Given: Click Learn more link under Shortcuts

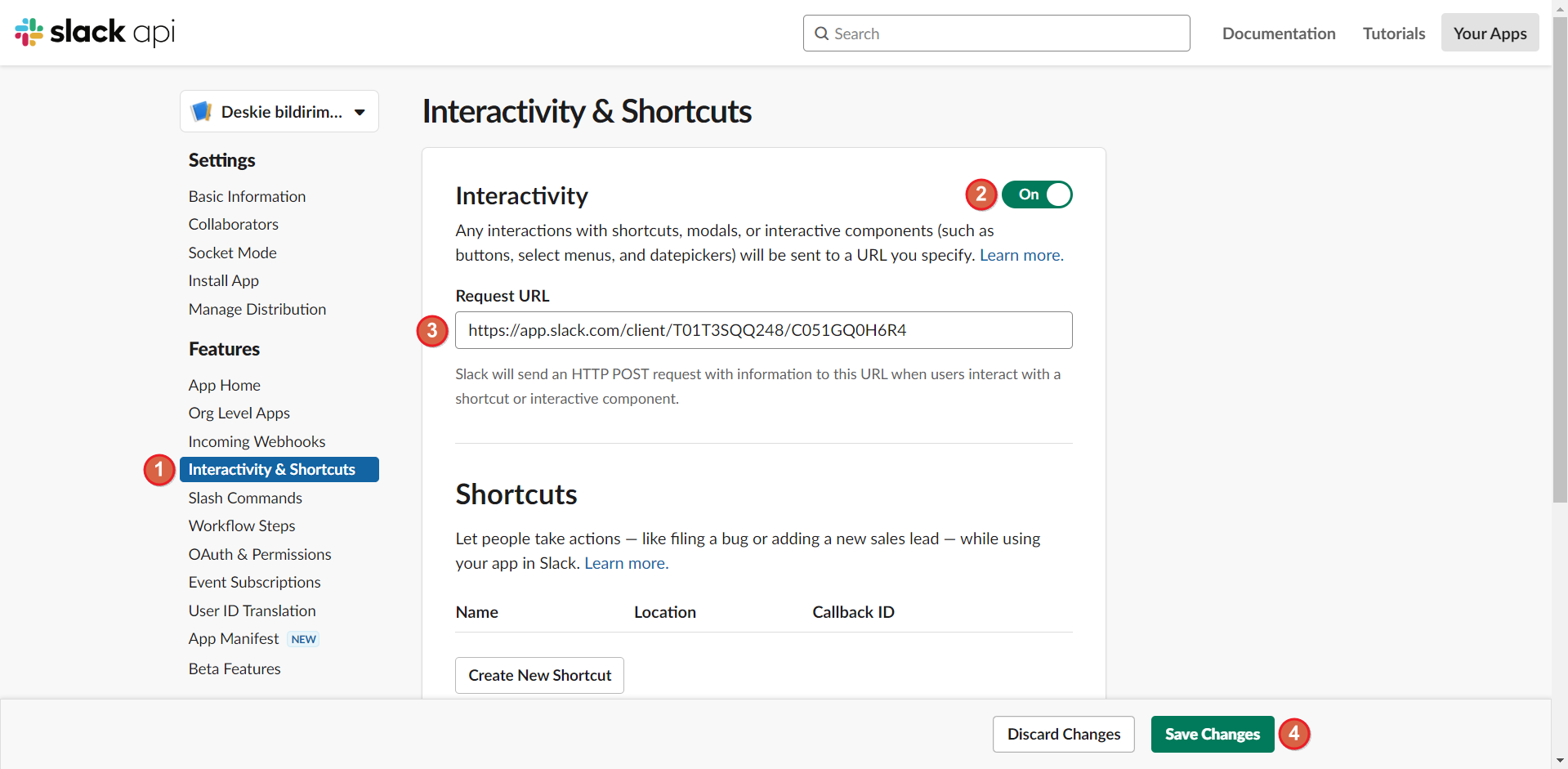Looking at the screenshot, I should click(626, 563).
